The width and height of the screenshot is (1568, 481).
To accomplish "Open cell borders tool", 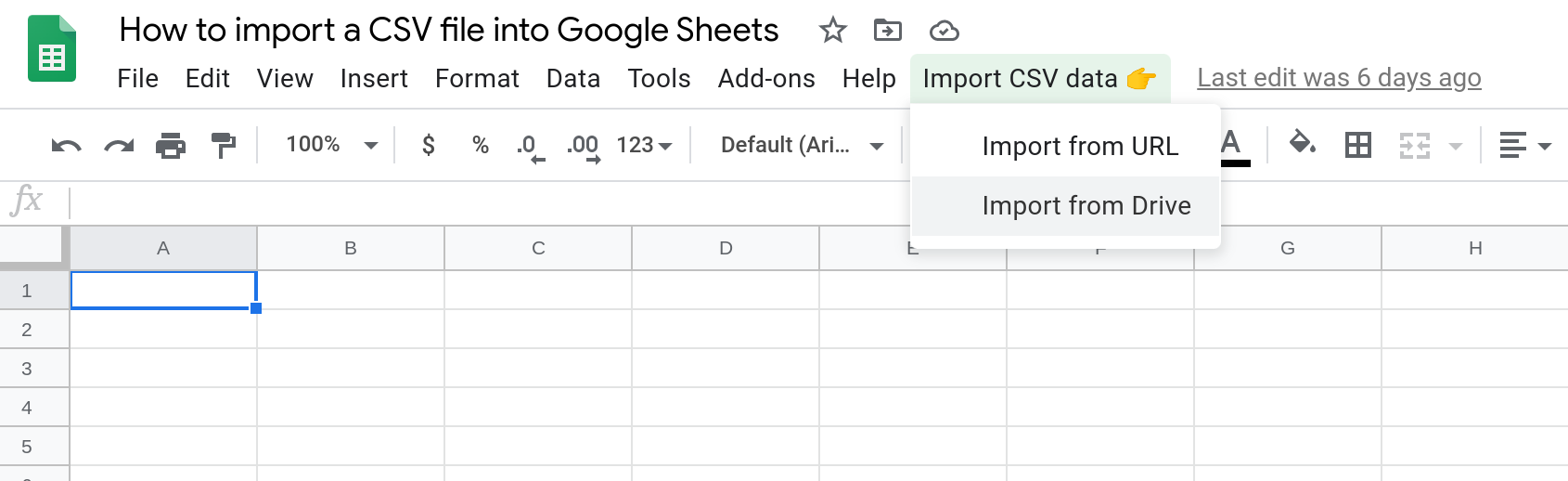I will tap(1358, 145).
